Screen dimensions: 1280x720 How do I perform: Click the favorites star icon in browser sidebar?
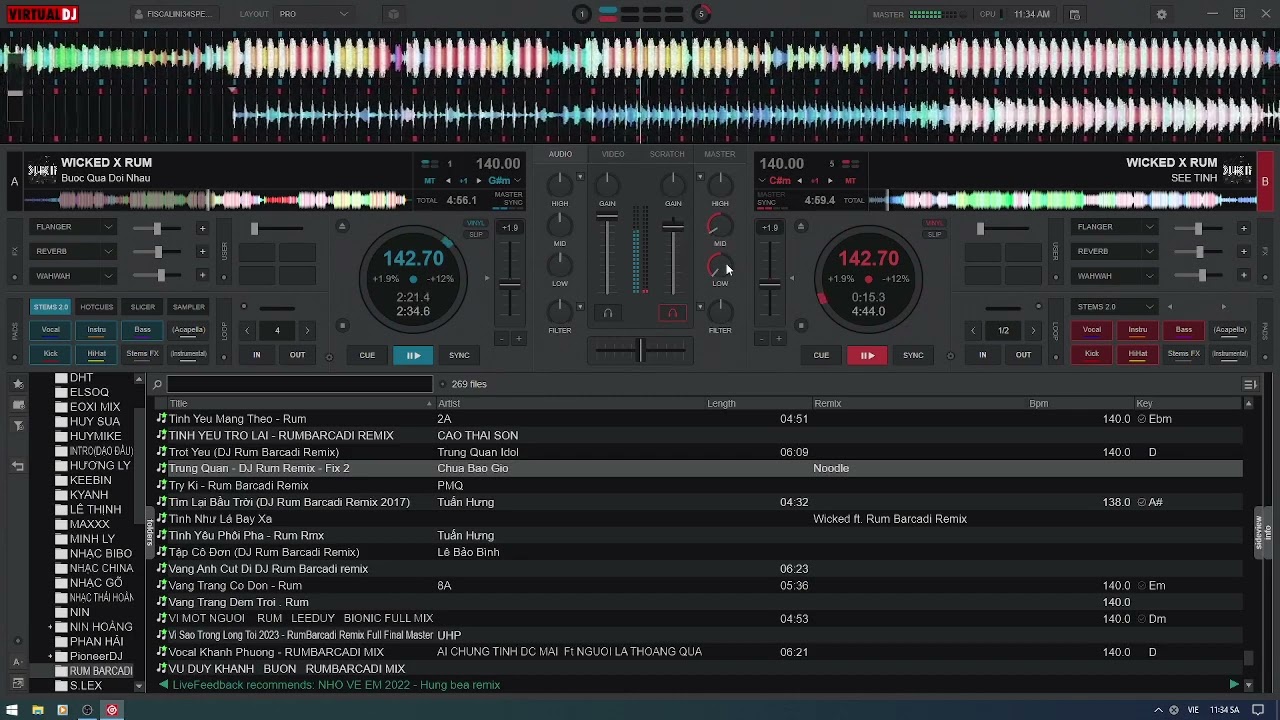coord(18,384)
